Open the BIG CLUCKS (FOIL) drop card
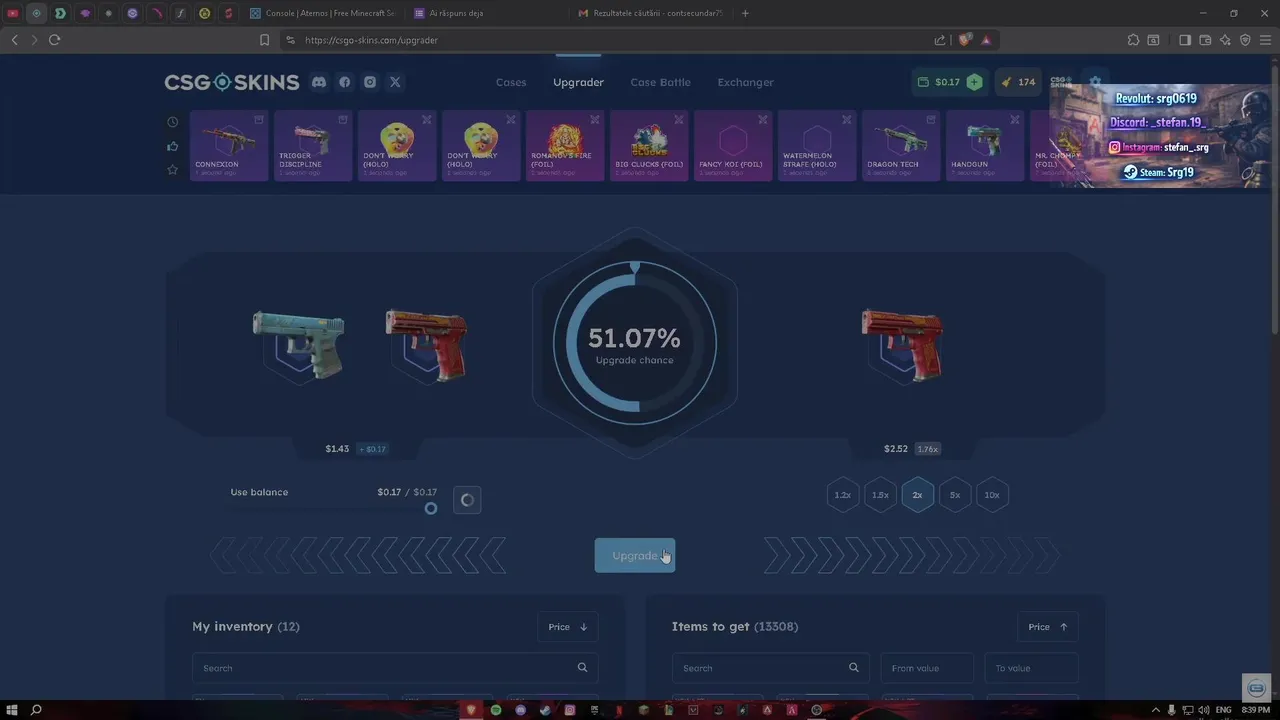The width and height of the screenshot is (1280, 720). pyautogui.click(x=649, y=146)
